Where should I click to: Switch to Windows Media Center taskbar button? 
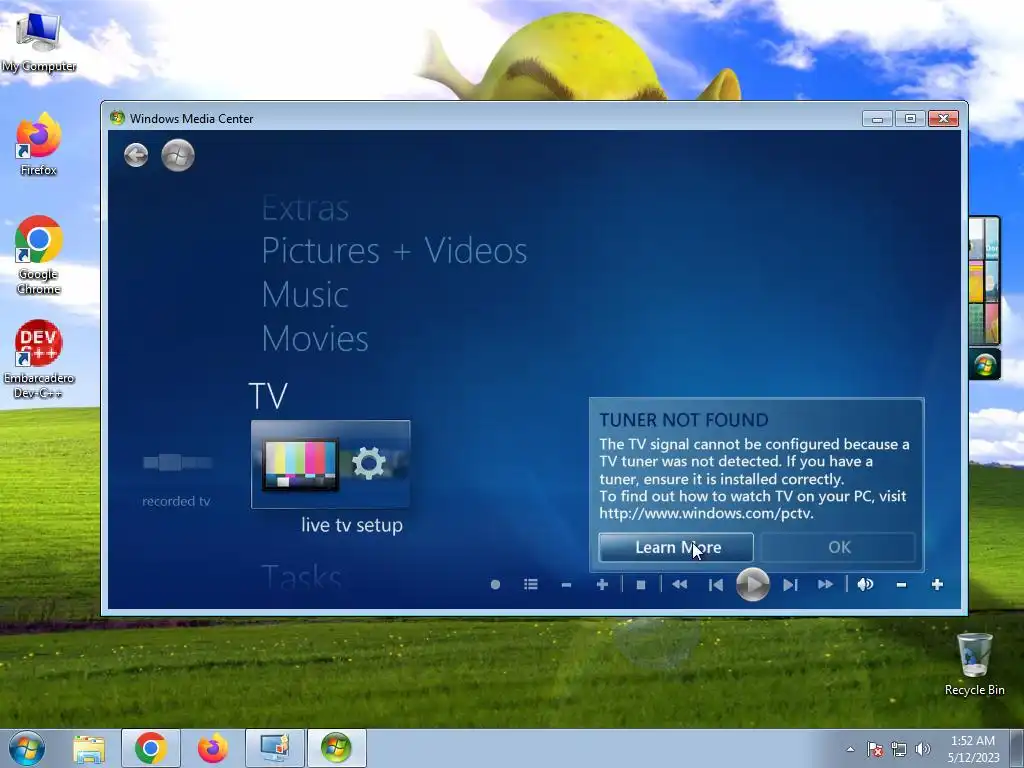336,748
